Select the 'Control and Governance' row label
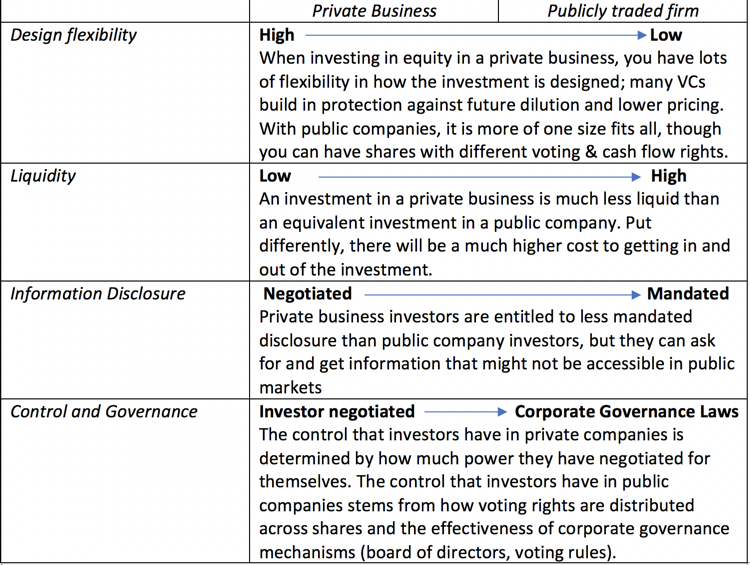 point(103,411)
